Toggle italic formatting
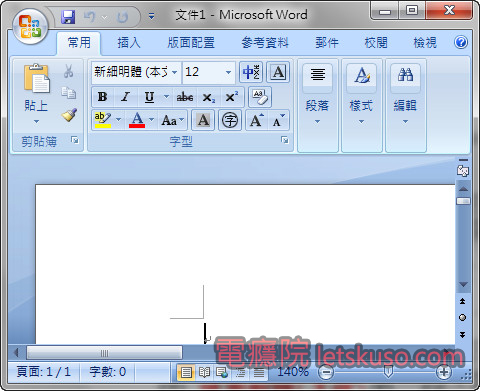Screen dimensions: 480x391 click(x=125, y=97)
